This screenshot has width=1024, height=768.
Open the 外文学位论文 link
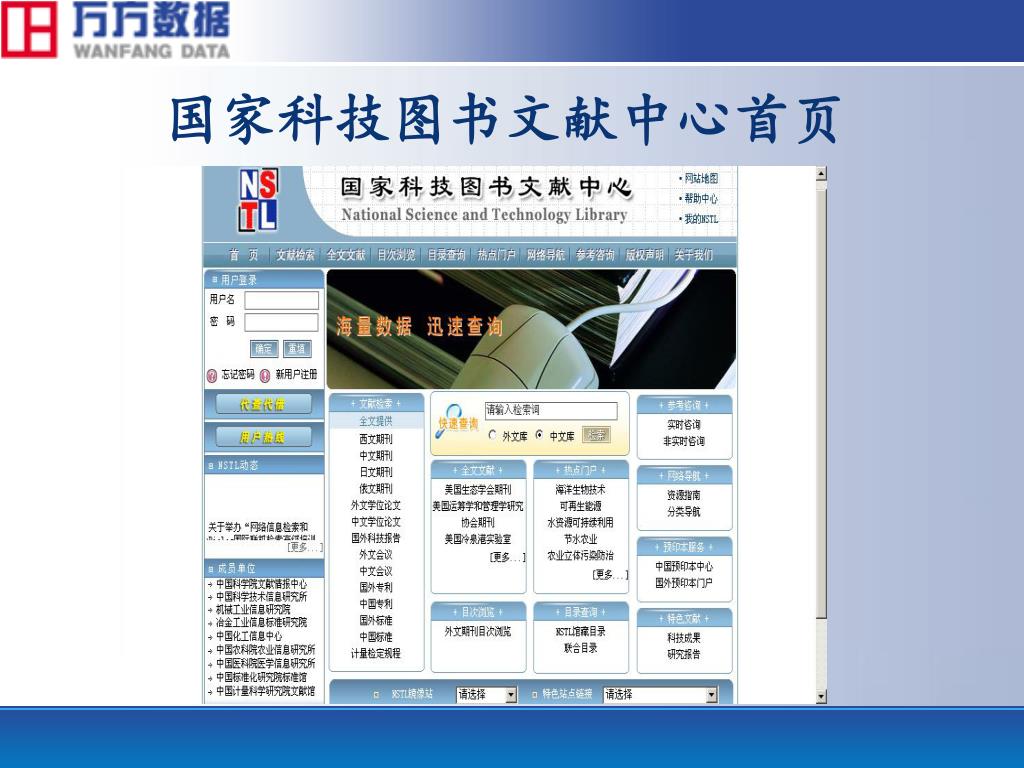coord(376,505)
